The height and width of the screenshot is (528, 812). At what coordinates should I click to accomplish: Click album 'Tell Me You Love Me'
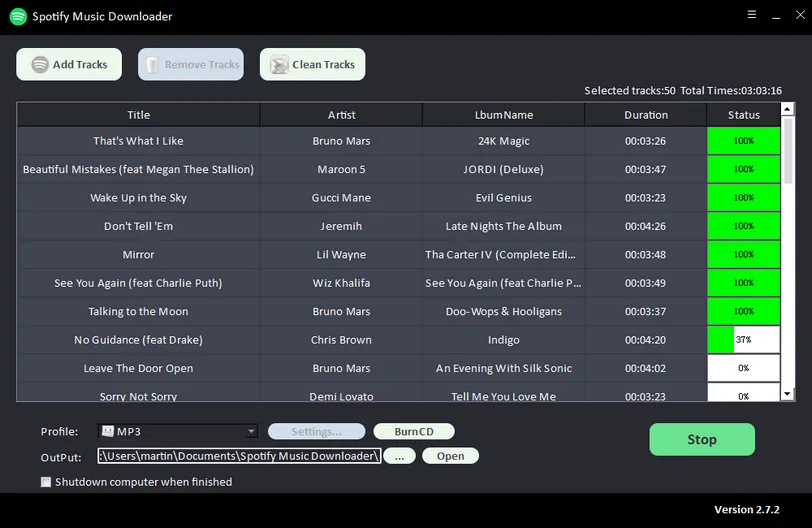point(503,397)
